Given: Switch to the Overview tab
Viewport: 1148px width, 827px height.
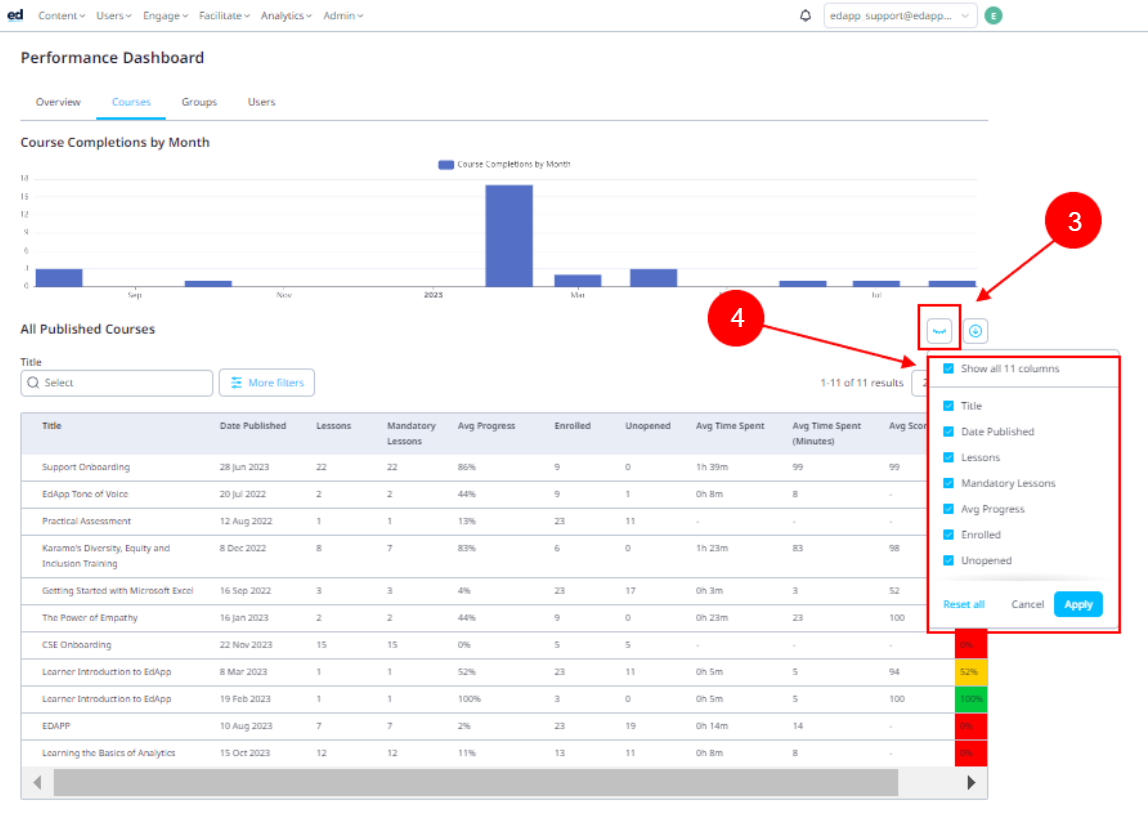Looking at the screenshot, I should pyautogui.click(x=58, y=102).
